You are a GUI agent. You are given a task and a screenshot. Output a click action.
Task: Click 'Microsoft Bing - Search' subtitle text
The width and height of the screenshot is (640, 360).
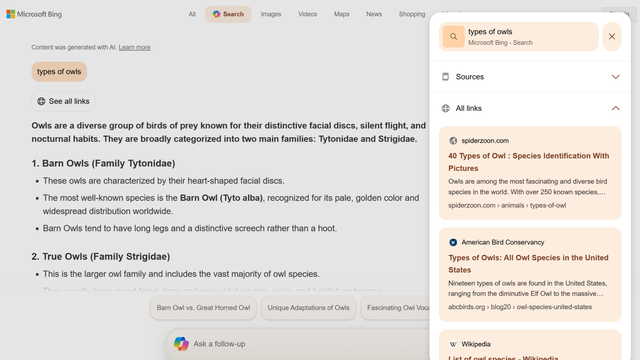[x=500, y=43]
